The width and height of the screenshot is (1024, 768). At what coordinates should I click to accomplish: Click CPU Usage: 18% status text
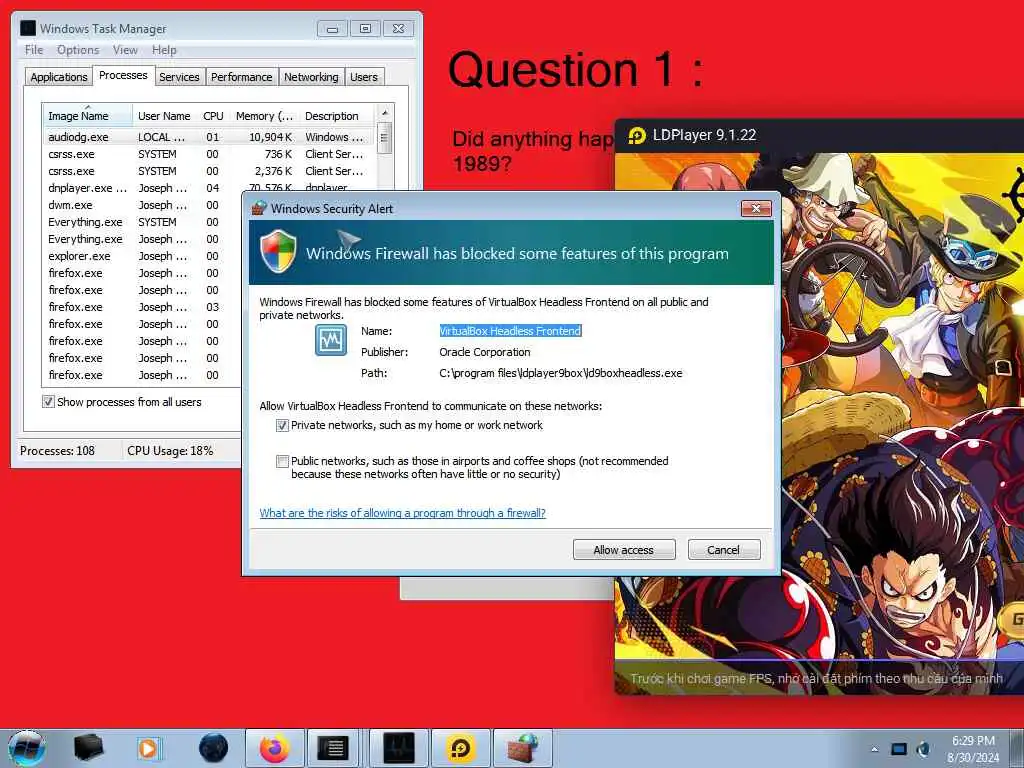pos(170,451)
